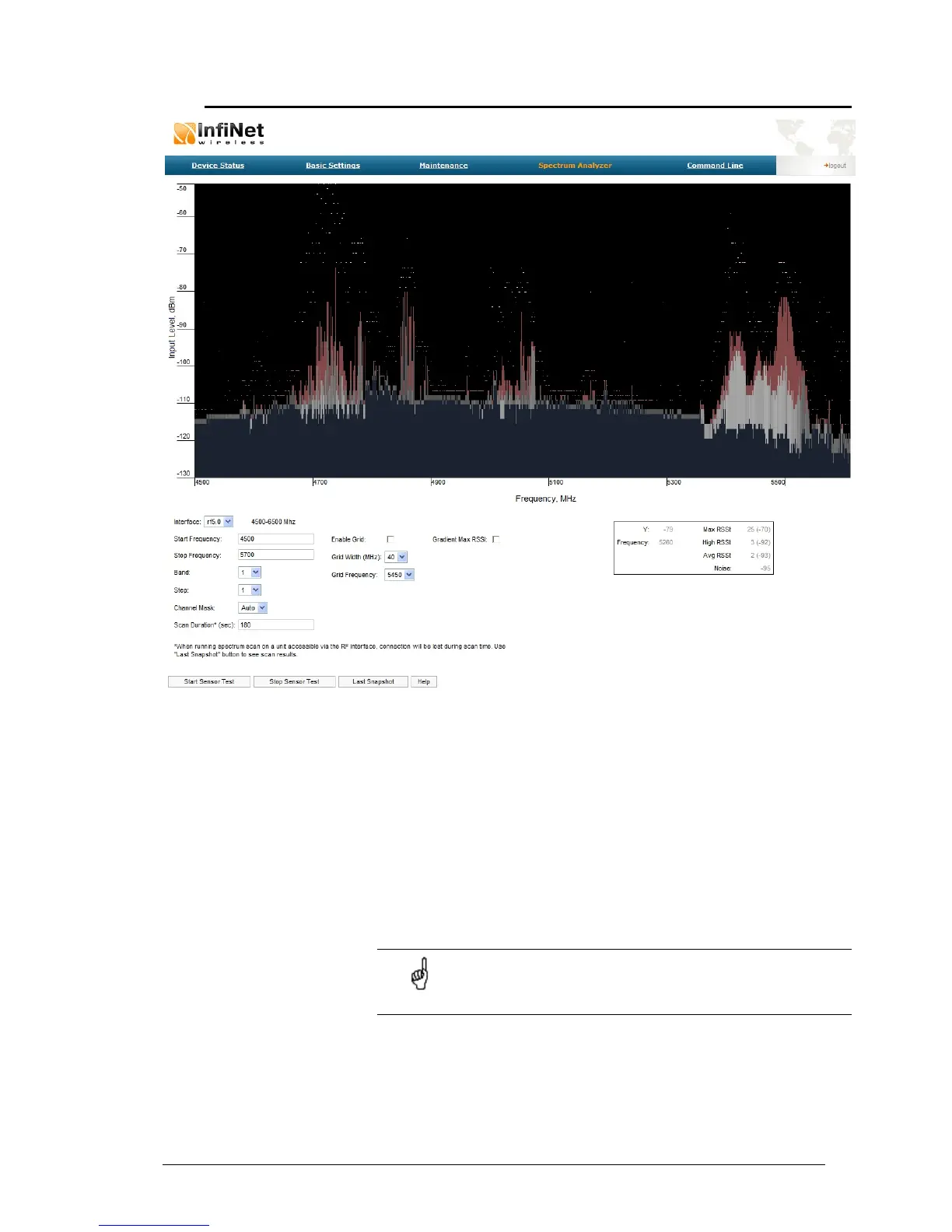Select the Spectrum Analyzer tab
This screenshot has width=952, height=1232.
coord(575,166)
